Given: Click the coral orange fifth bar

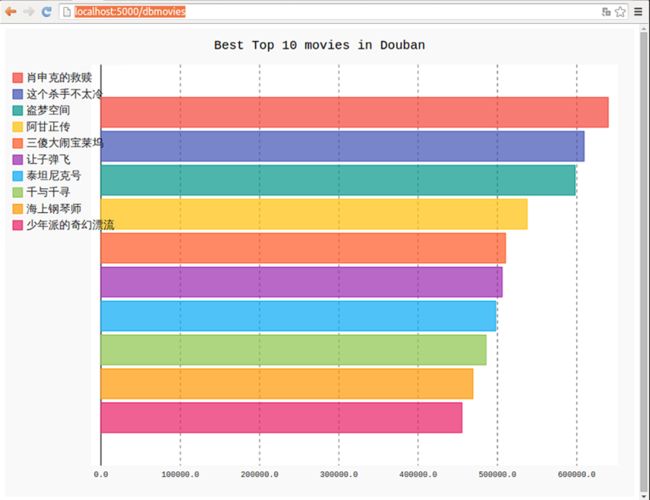Looking at the screenshot, I should point(303,248).
